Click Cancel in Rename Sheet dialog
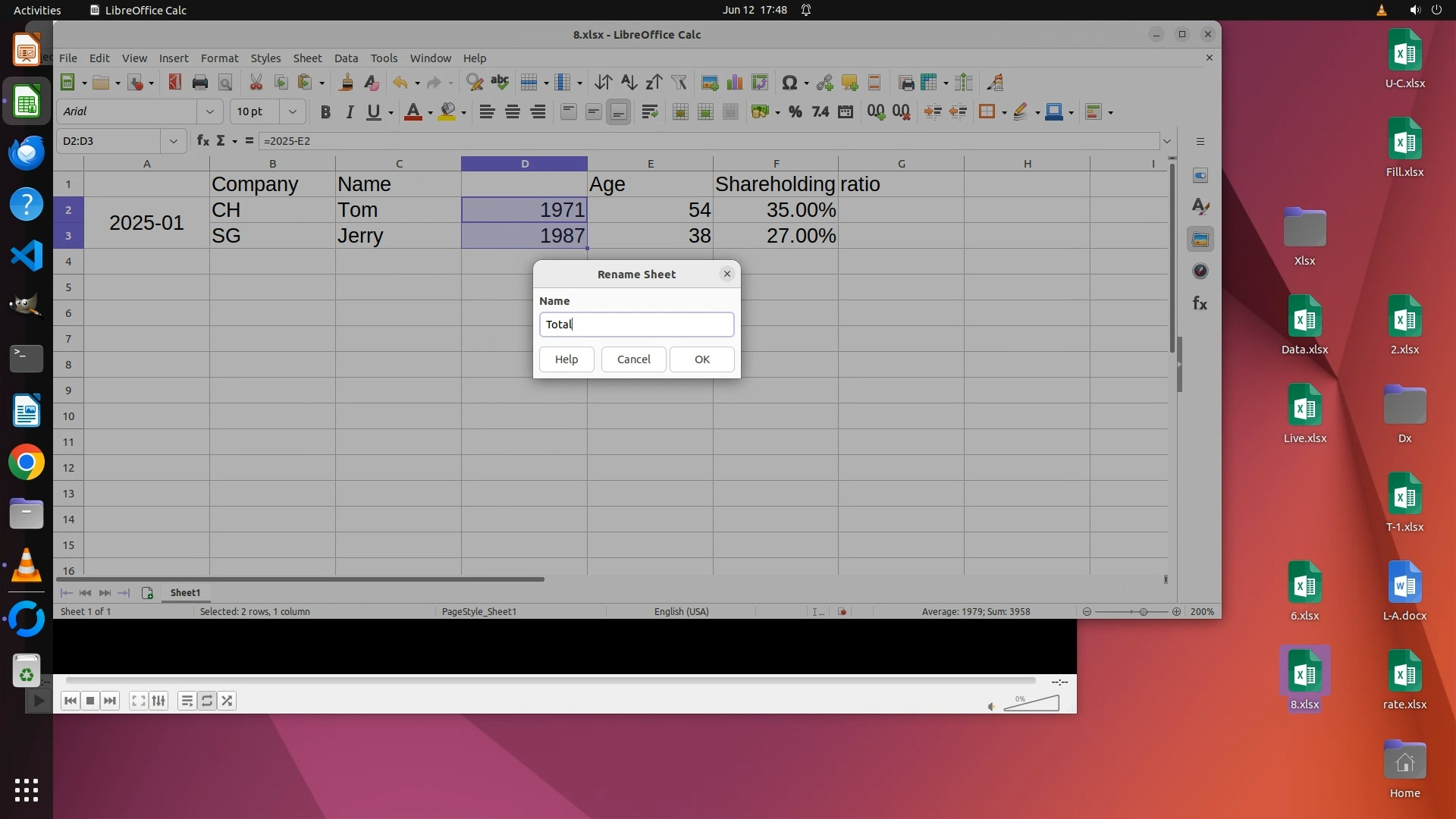 [x=633, y=359]
